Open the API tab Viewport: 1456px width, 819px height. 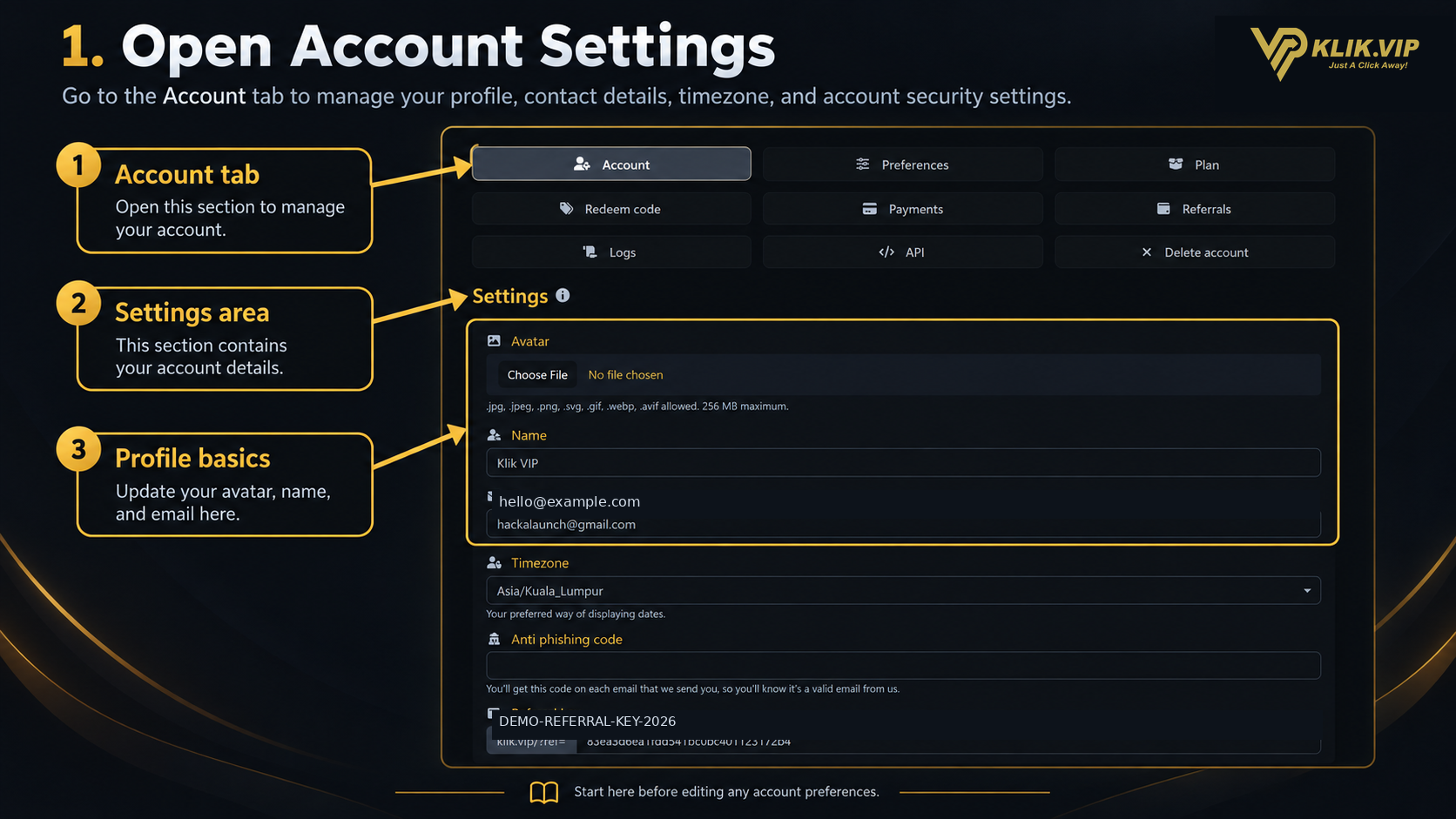903,252
